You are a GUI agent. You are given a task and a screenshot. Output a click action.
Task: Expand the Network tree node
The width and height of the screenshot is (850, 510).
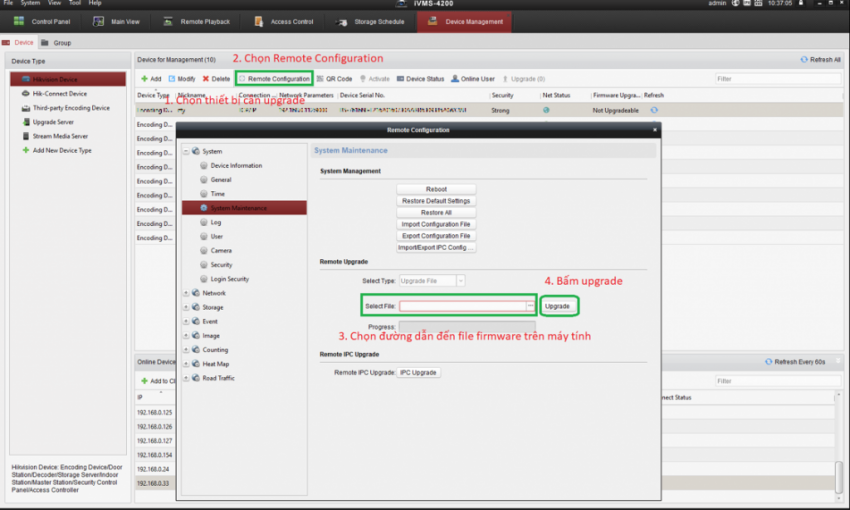pos(186,293)
